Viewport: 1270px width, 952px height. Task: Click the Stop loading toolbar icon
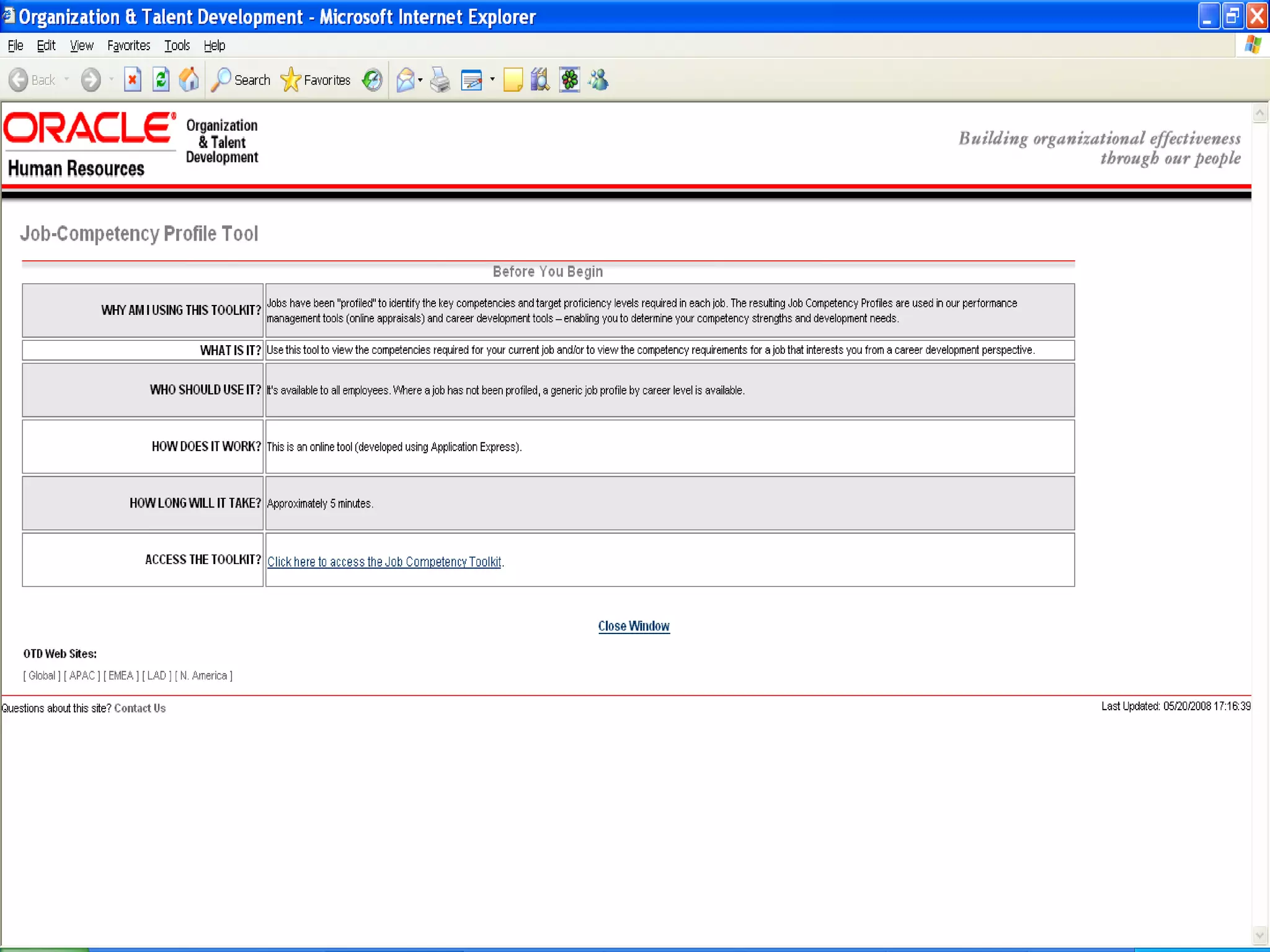132,80
